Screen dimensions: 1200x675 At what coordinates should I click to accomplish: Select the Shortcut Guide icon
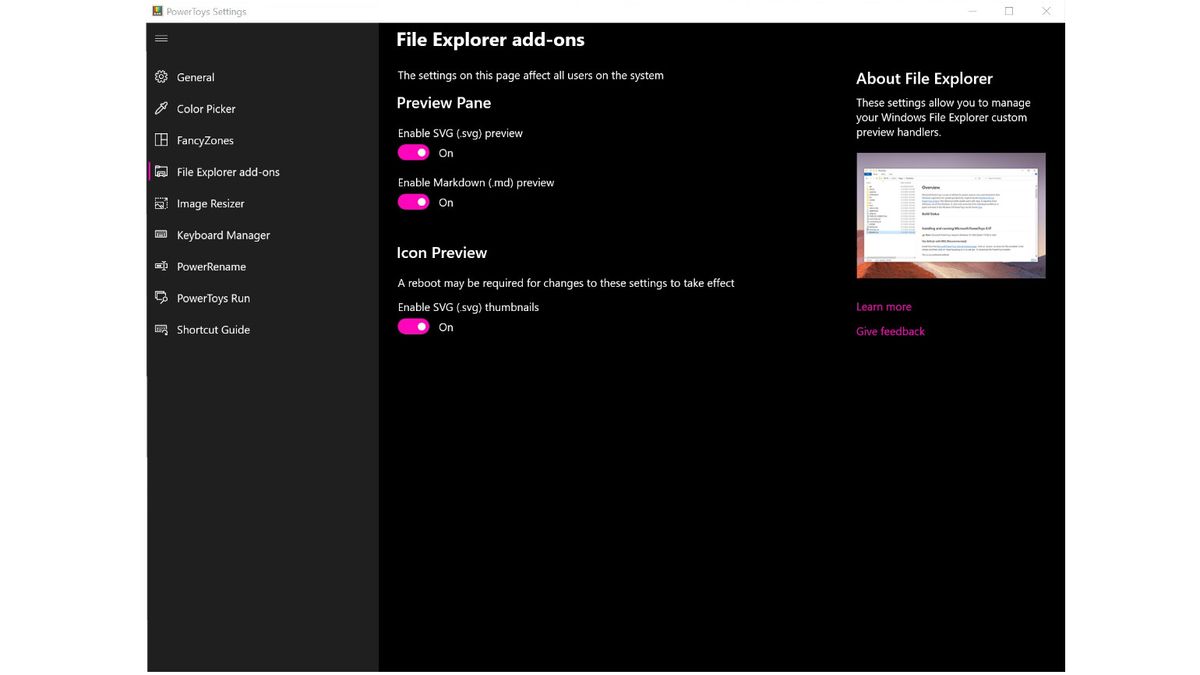160,329
